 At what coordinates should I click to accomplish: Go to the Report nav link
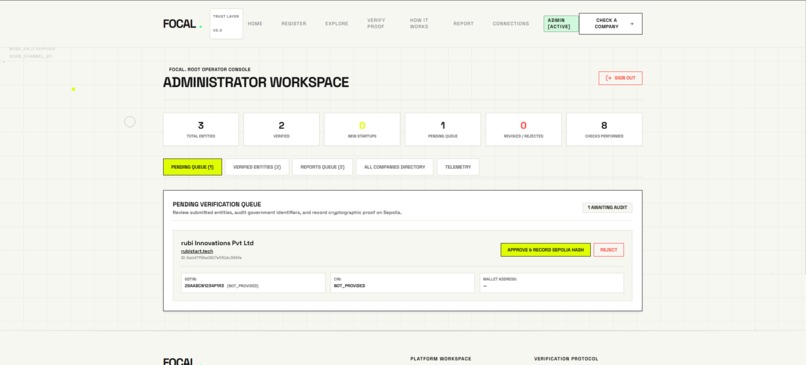pyautogui.click(x=464, y=24)
